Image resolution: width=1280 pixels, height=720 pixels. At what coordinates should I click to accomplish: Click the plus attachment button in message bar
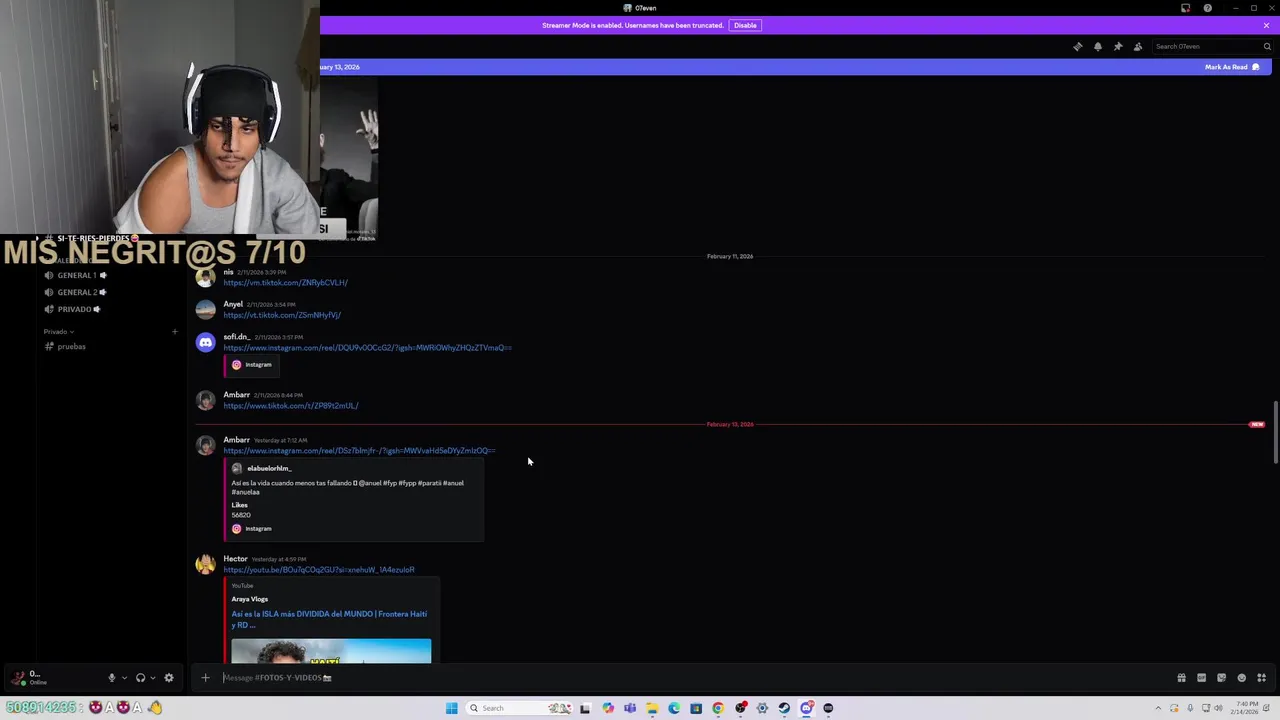(x=205, y=678)
